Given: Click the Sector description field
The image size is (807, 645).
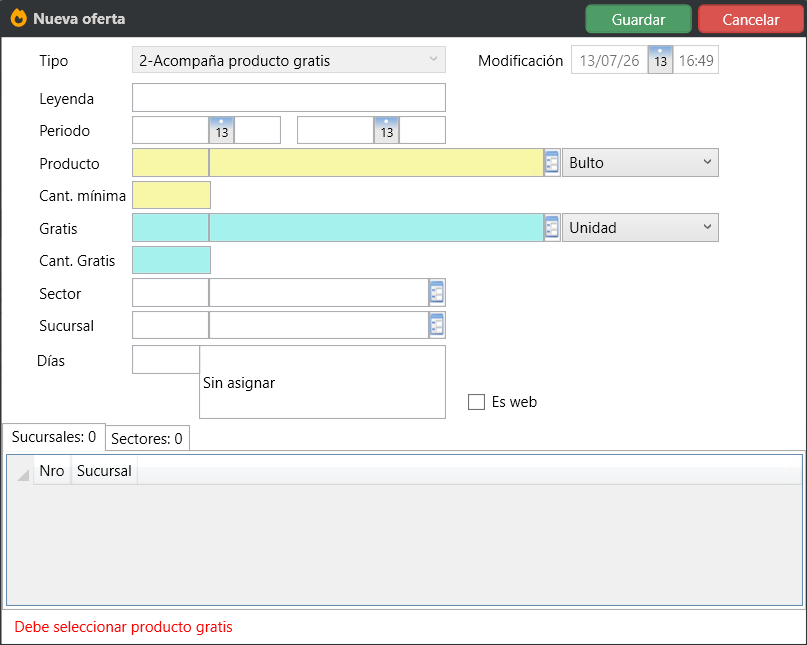Looking at the screenshot, I should (x=319, y=293).
